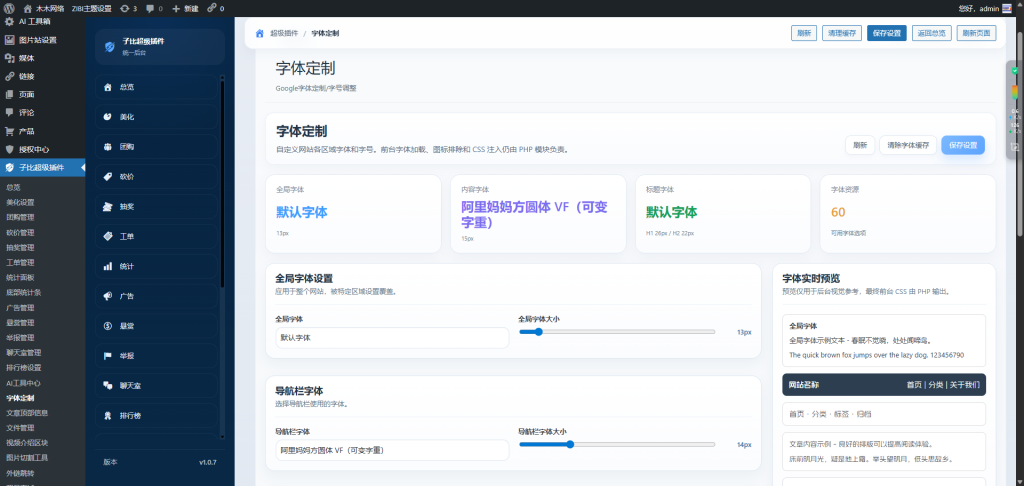Screen dimensions: 1024x486
Task: Open admin user avatar menu
Action: 1006,8
